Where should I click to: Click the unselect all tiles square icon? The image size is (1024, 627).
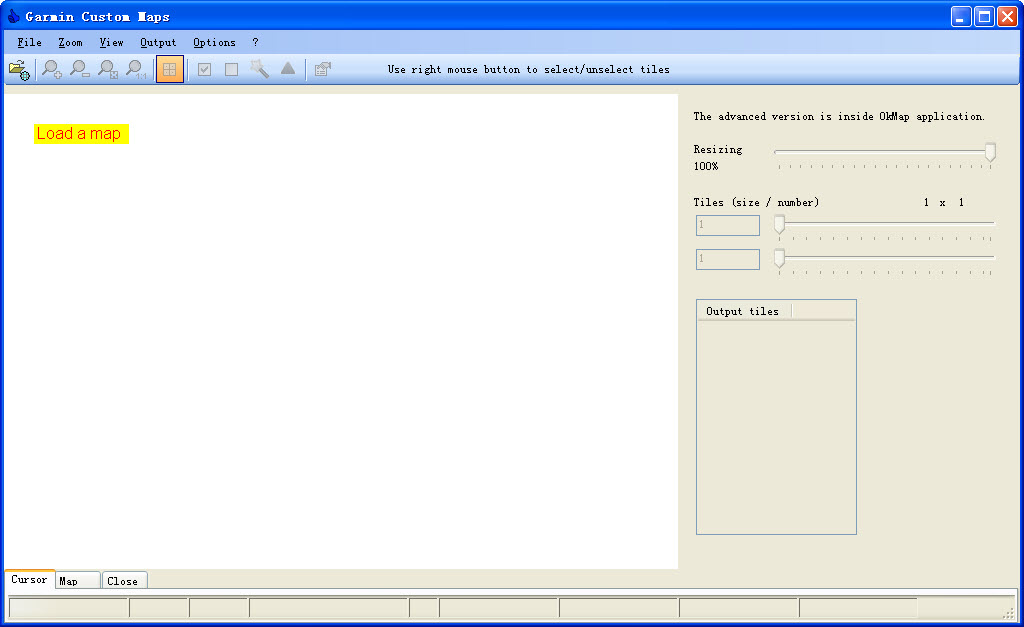[231, 69]
